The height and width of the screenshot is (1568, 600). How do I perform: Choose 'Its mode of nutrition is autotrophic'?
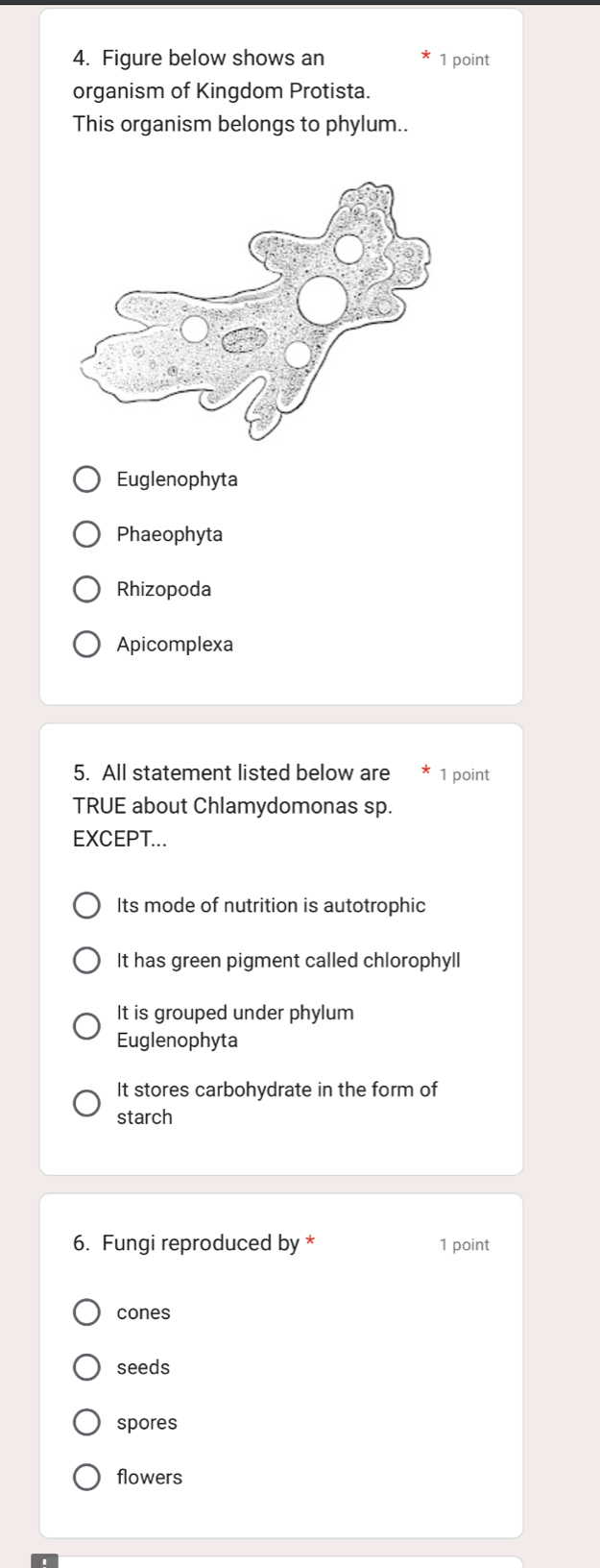coord(86,904)
